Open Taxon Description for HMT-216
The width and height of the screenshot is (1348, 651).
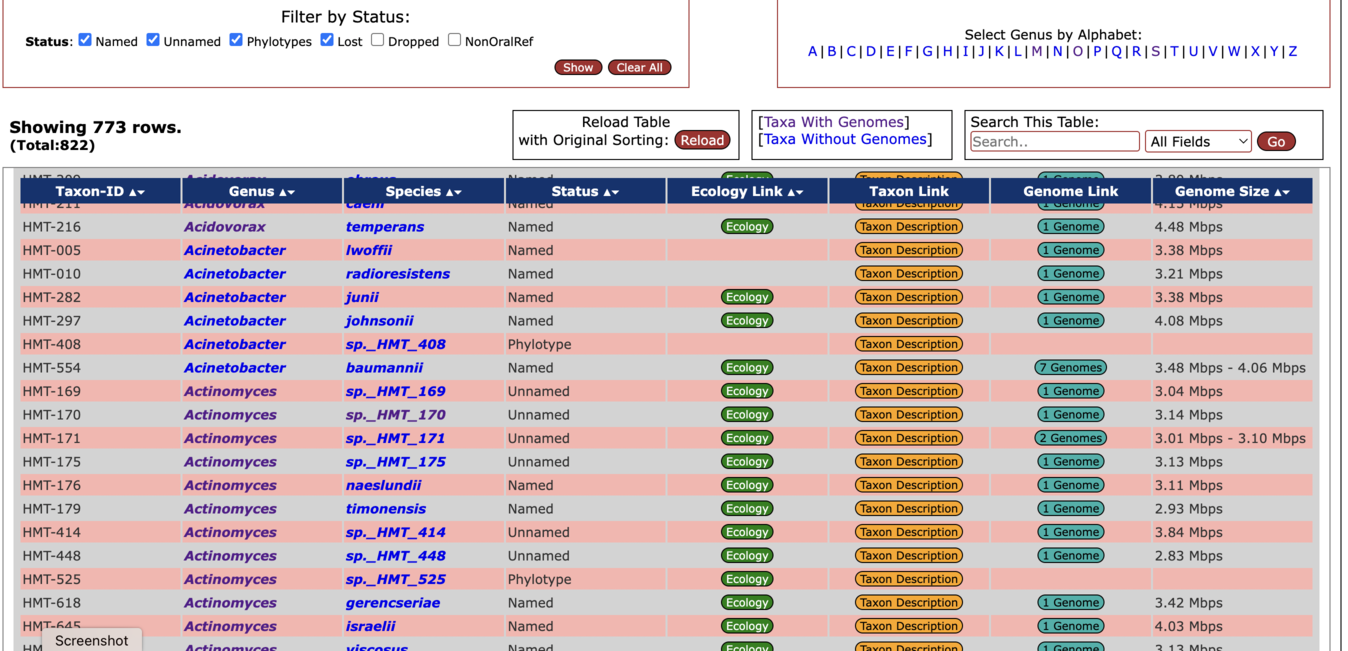point(908,227)
